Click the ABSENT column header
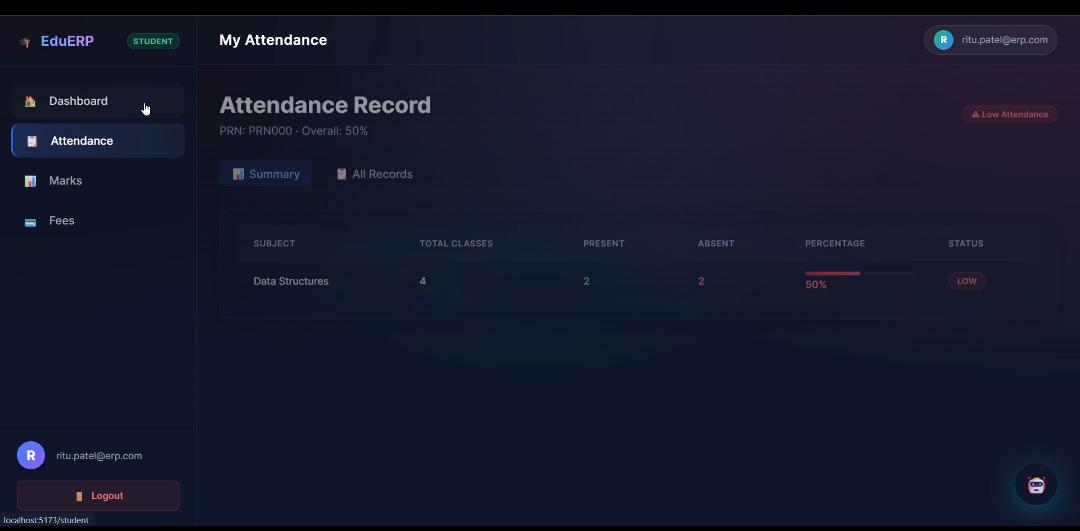This screenshot has height=531, width=1080. click(716, 244)
